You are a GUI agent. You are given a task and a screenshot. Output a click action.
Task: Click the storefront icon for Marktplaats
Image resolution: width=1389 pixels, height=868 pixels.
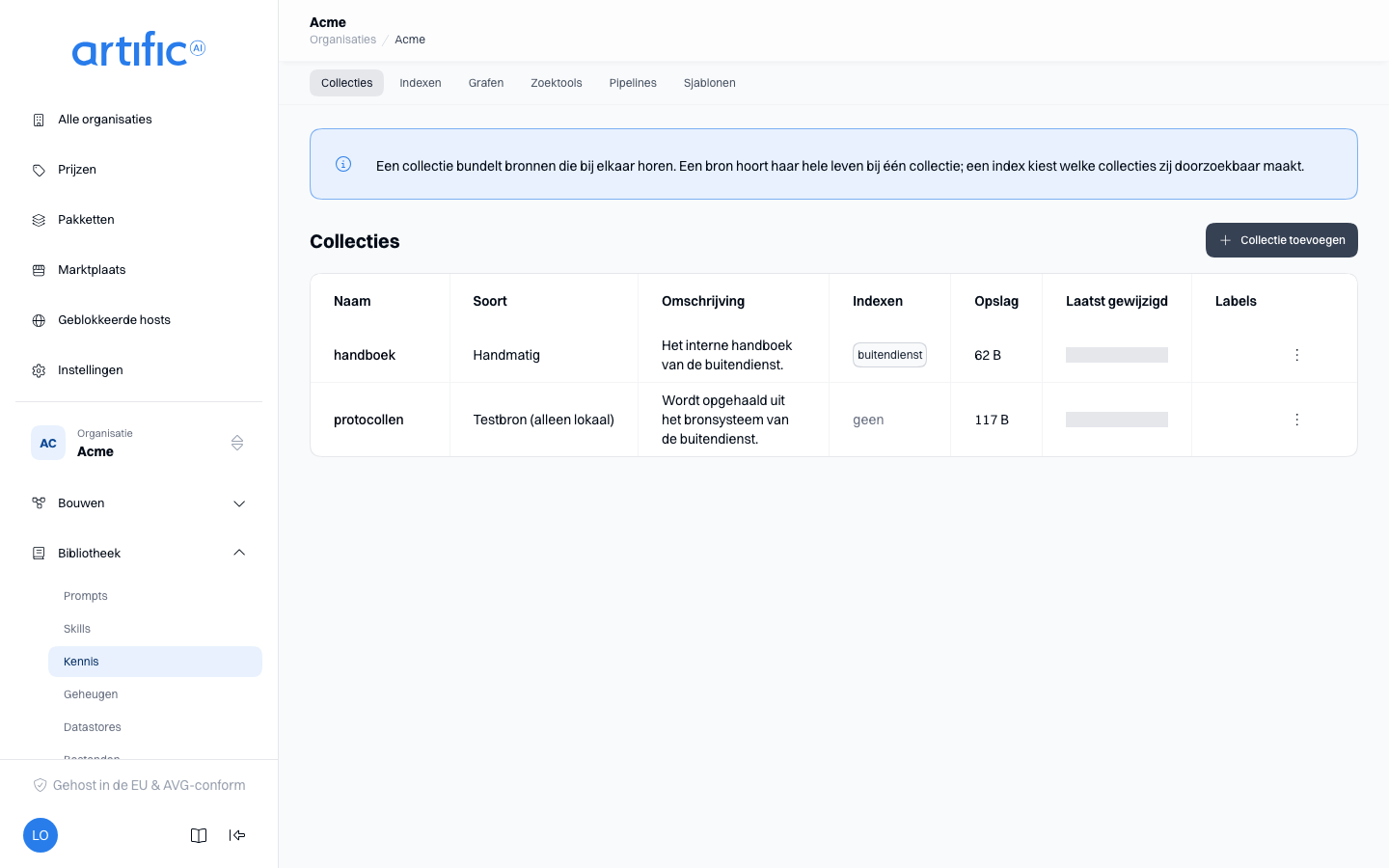pyautogui.click(x=39, y=270)
